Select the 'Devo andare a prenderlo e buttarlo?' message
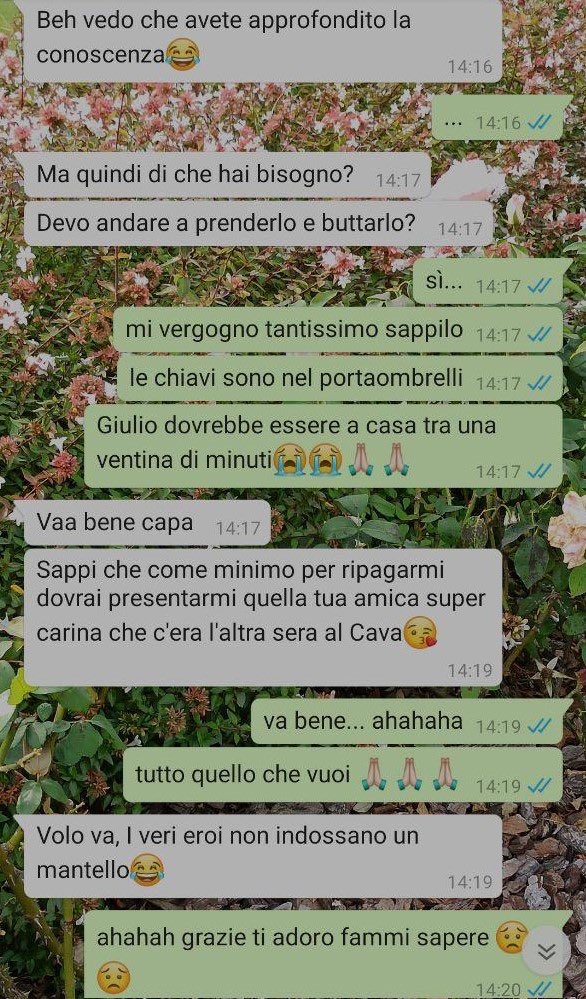 pyautogui.click(x=259, y=224)
